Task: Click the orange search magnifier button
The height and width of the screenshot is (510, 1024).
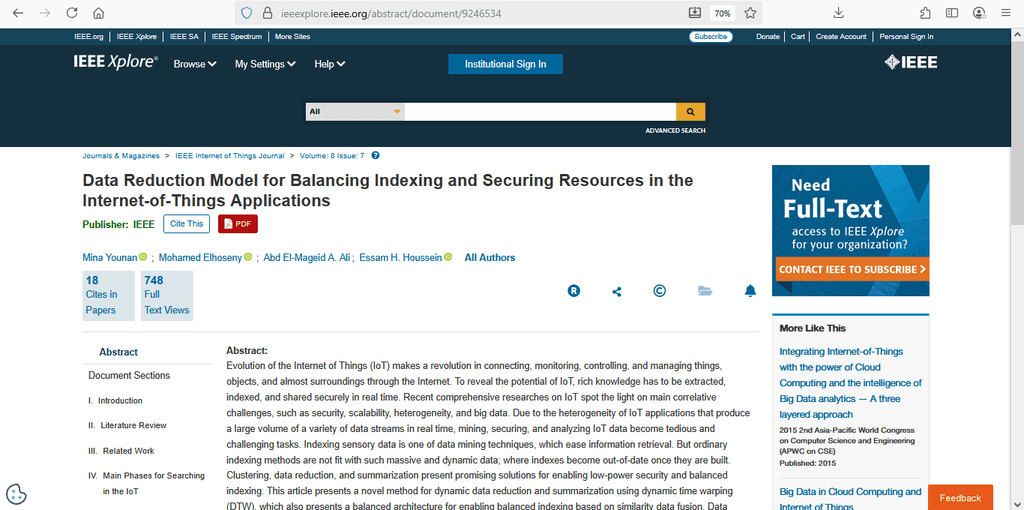Action: click(x=690, y=112)
